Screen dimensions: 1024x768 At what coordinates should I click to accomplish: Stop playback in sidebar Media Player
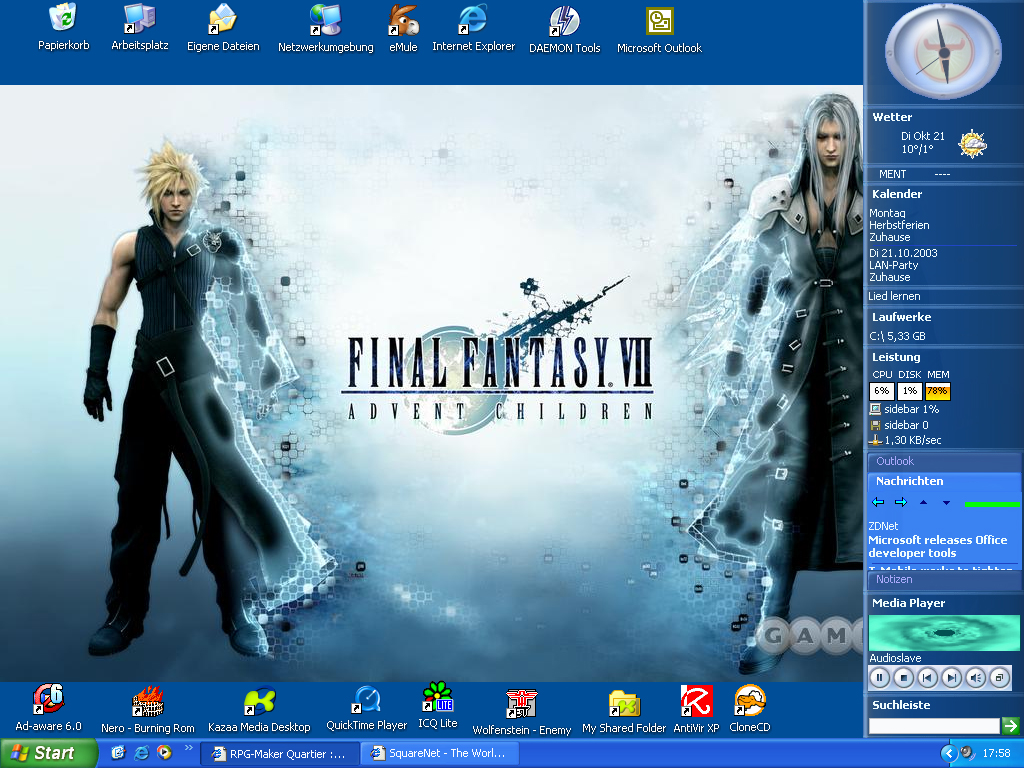(x=904, y=678)
